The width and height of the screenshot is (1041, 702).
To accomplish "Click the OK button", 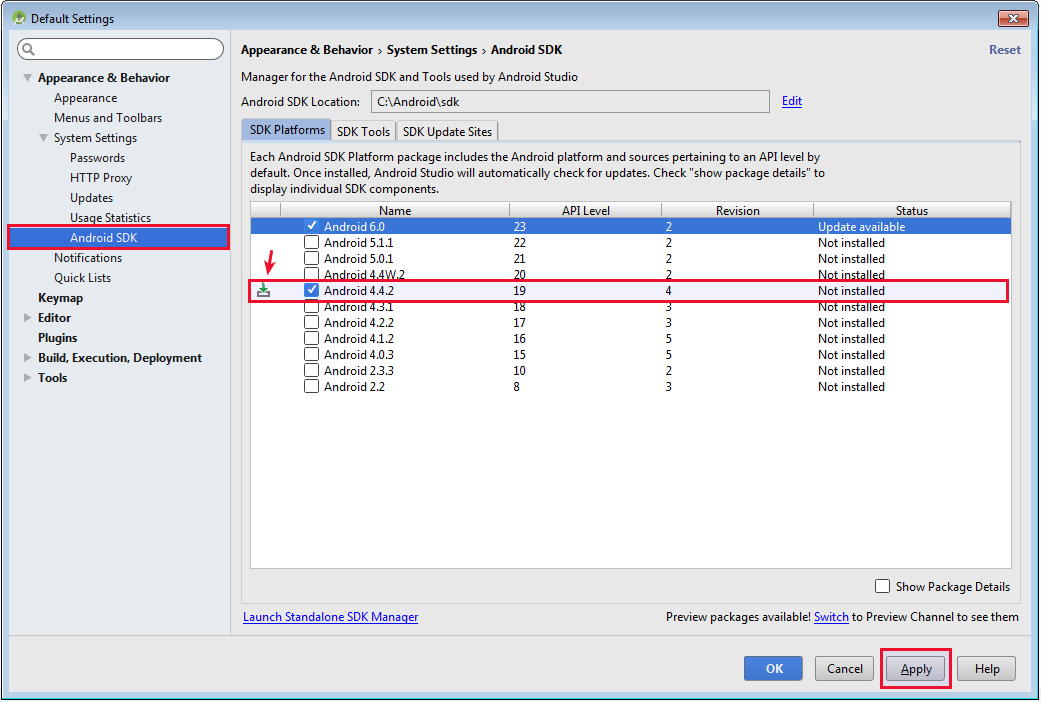I will coord(773,669).
